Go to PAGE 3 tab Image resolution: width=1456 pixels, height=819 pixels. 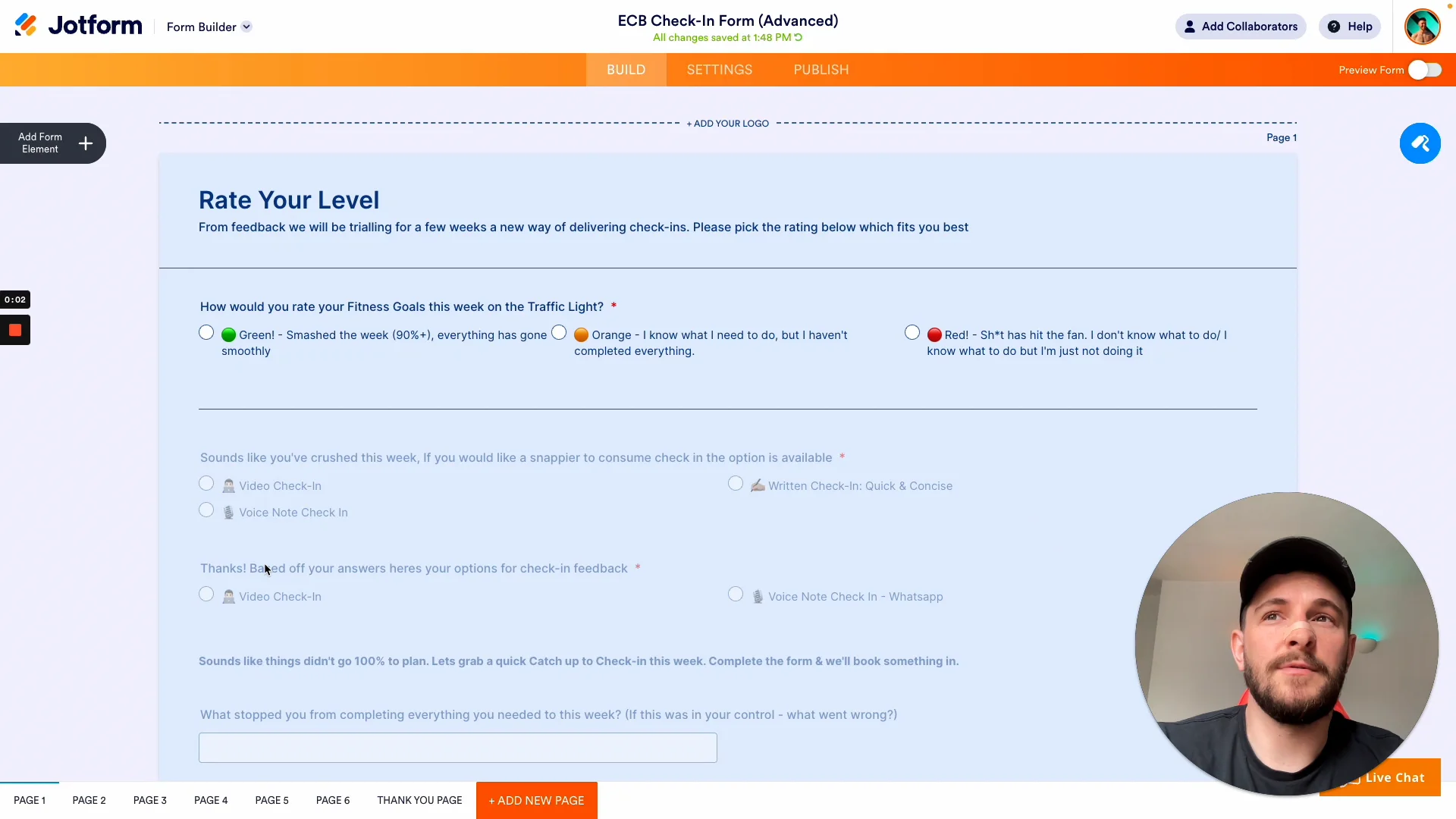click(x=150, y=800)
